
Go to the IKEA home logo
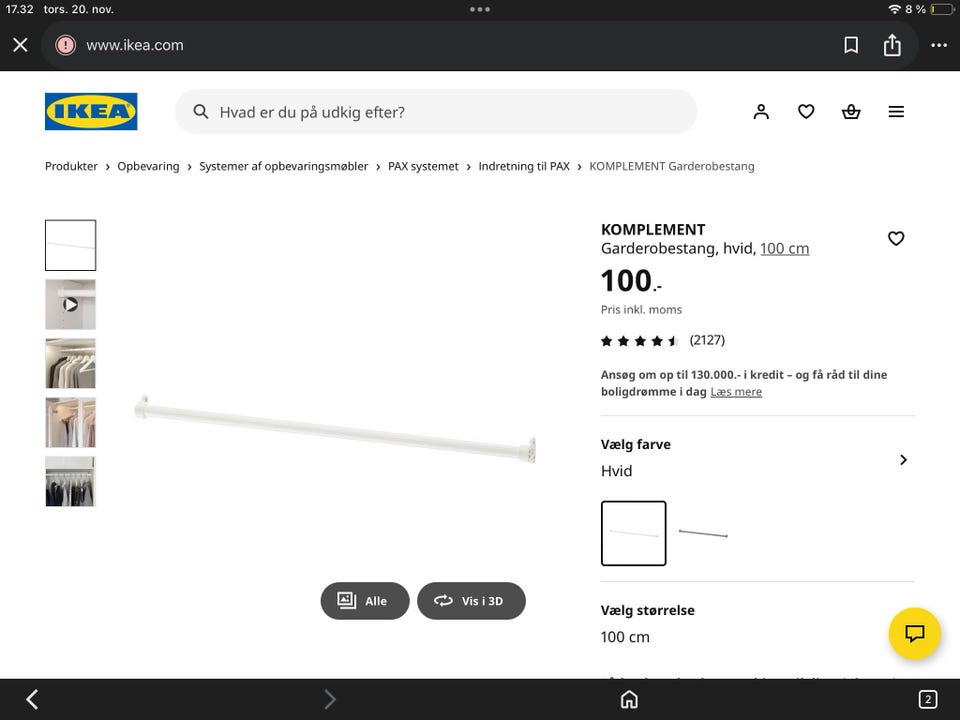[x=91, y=111]
